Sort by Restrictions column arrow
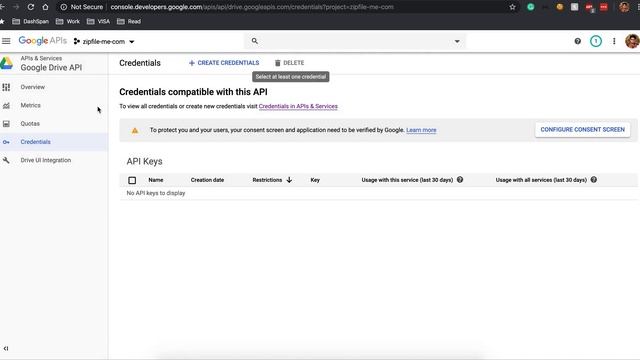640x360 pixels. (x=289, y=180)
